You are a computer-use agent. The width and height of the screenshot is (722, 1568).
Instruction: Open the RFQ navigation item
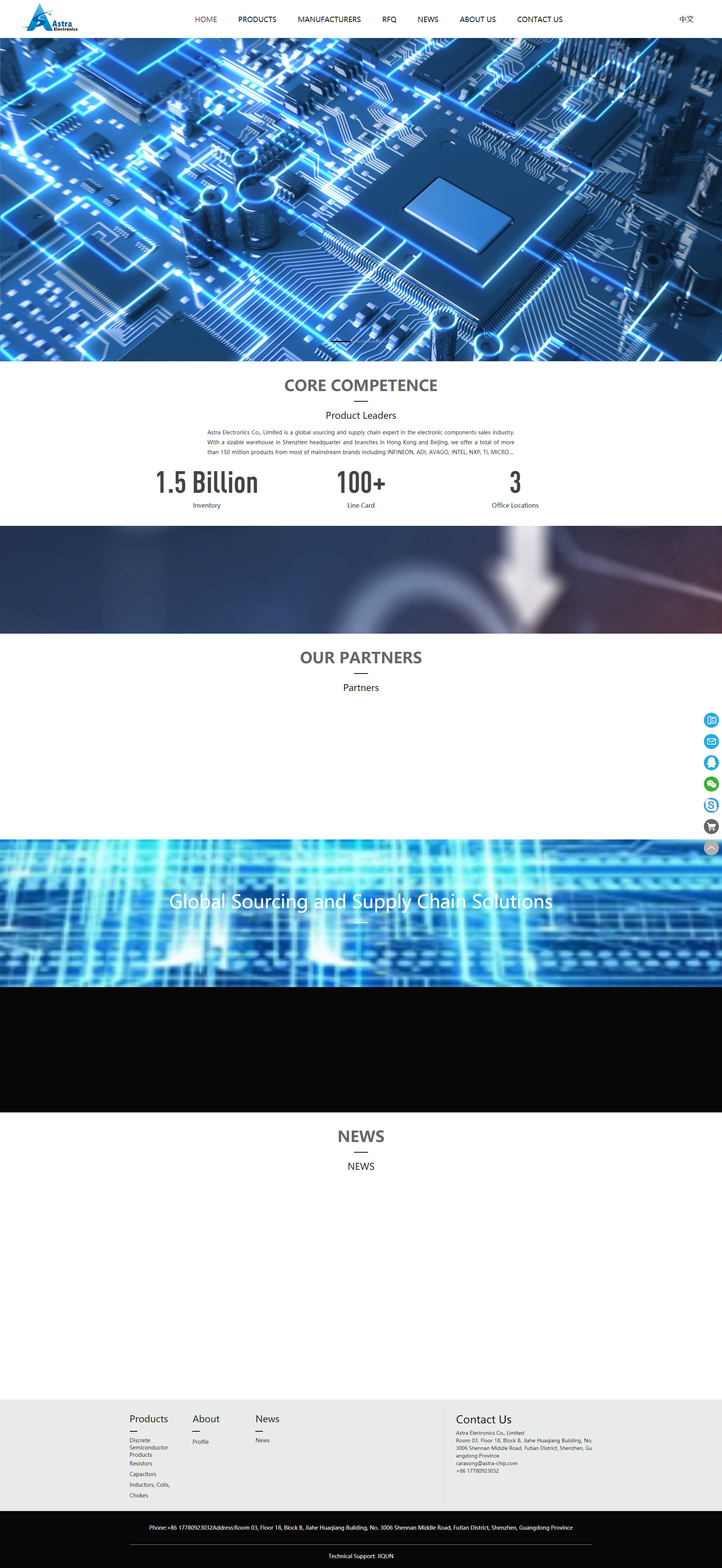click(389, 19)
